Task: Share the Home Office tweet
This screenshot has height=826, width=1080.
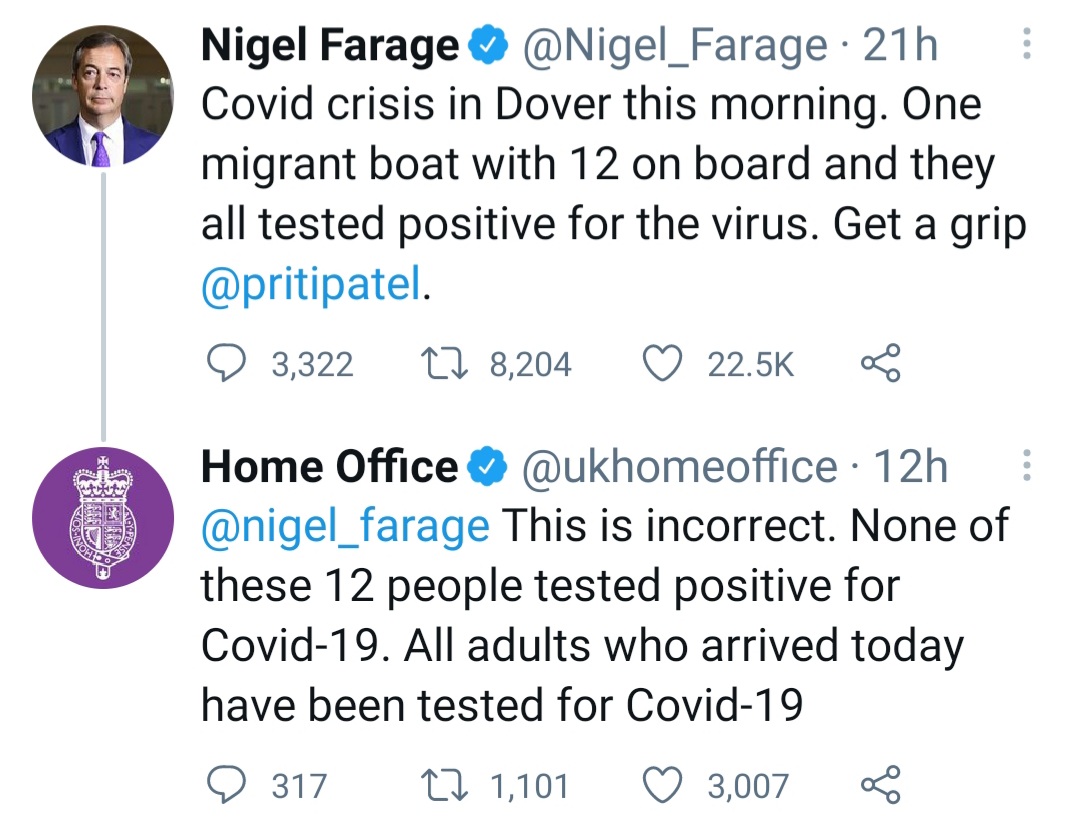Action: pyautogui.click(x=881, y=785)
